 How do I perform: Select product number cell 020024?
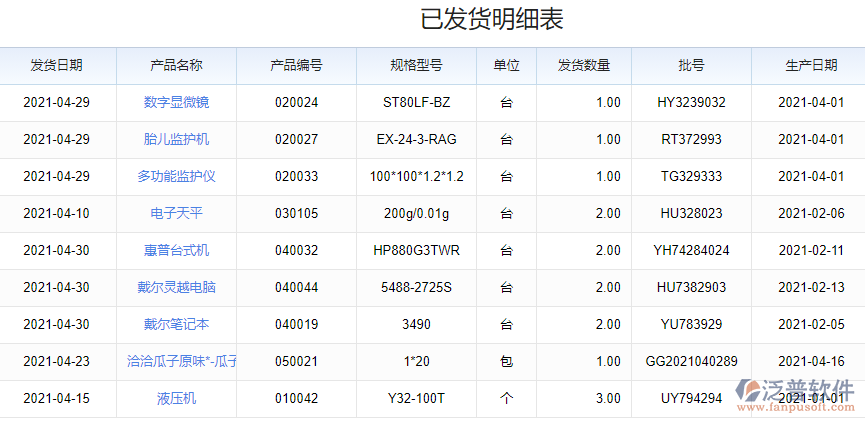pos(297,103)
